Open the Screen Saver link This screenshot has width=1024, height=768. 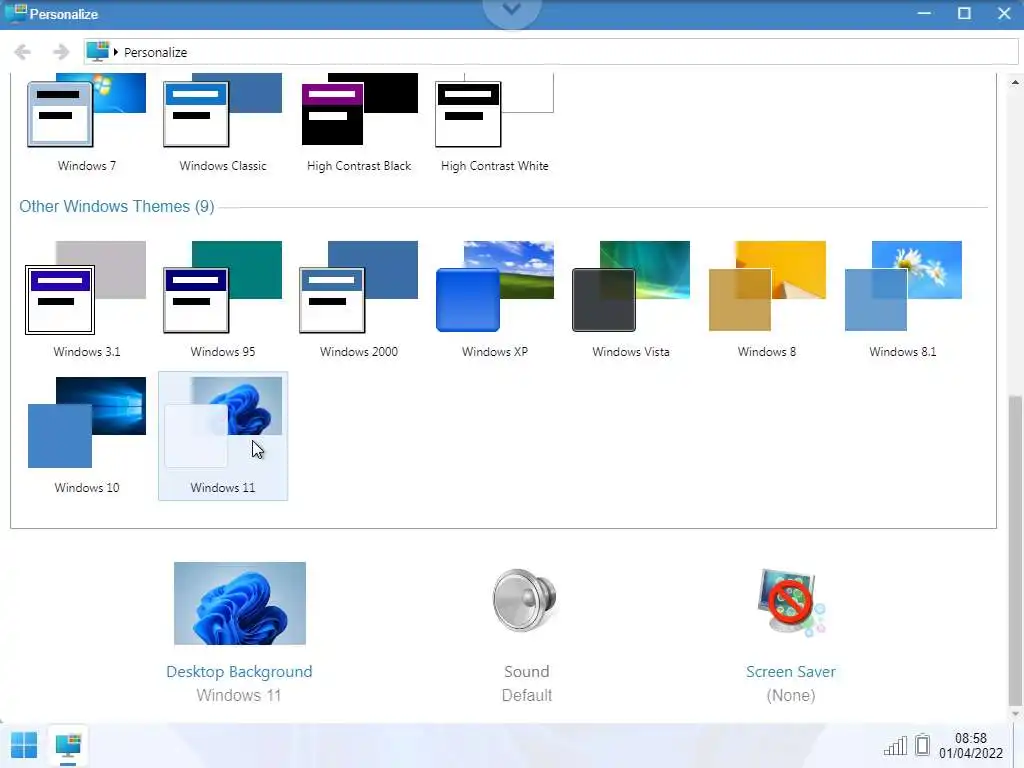coord(791,671)
